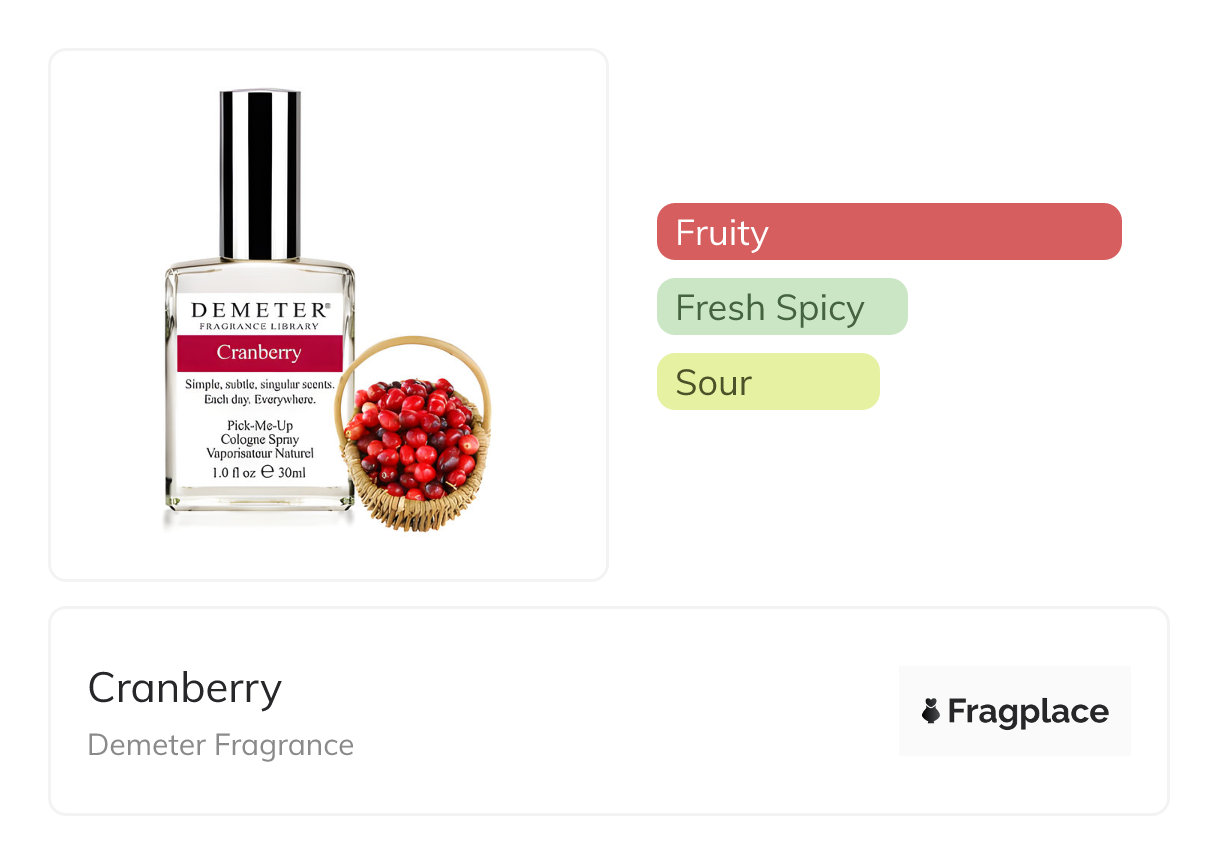
Task: Click the 'Cologne Spray' text on the bottle
Action: pyautogui.click(x=259, y=440)
